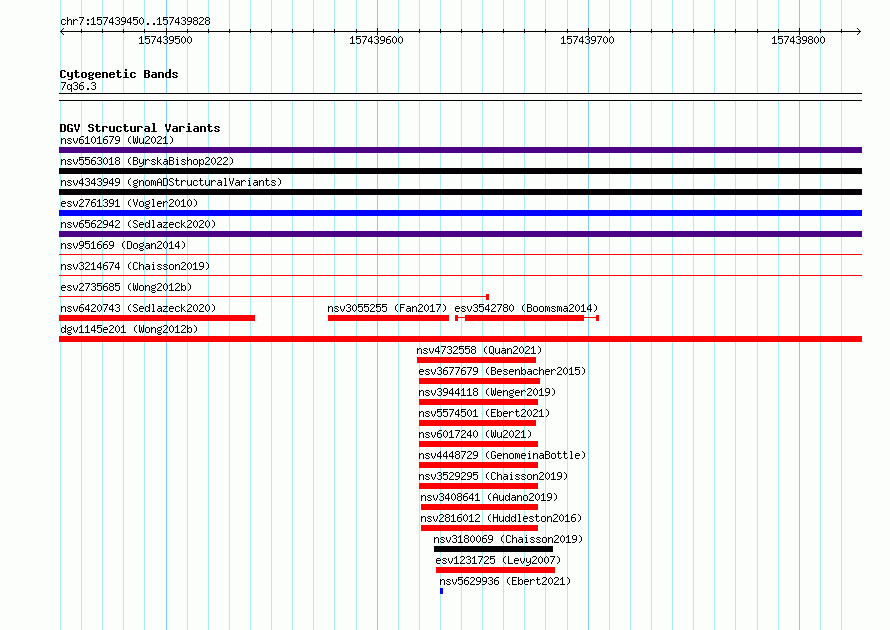Click the Cytogenetic Bands track title
The height and width of the screenshot is (630, 890).
pos(119,74)
